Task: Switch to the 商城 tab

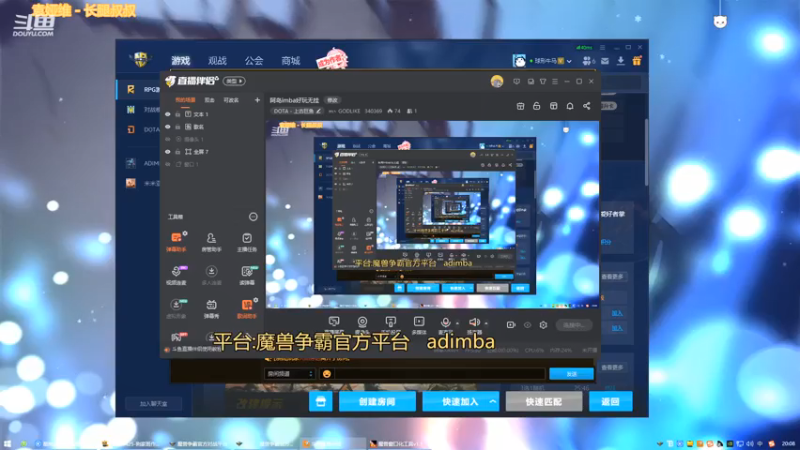Action: click(291, 61)
